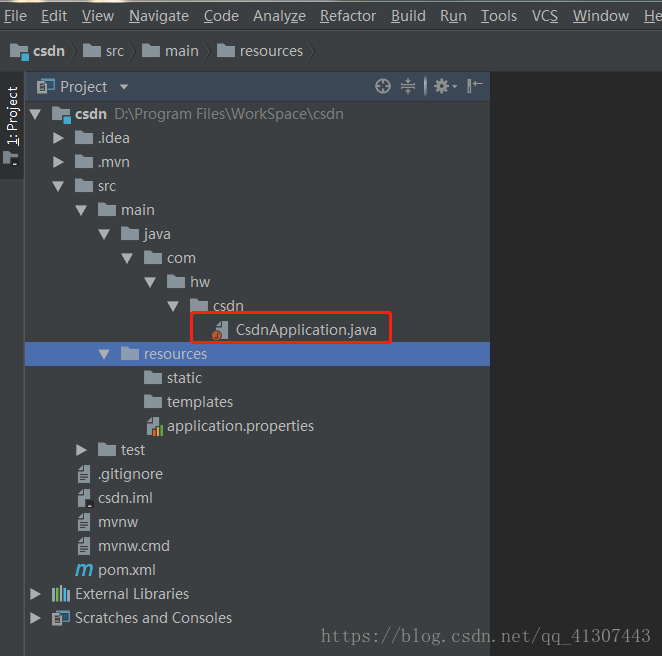This screenshot has height=656, width=662.
Task: Click the .idea folder icon
Action: [84, 138]
